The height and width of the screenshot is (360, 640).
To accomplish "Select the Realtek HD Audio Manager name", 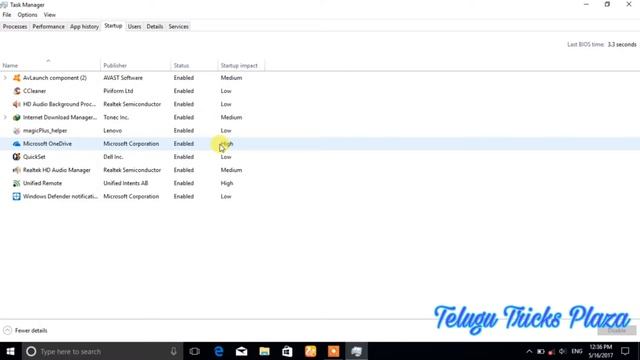I will [x=57, y=170].
